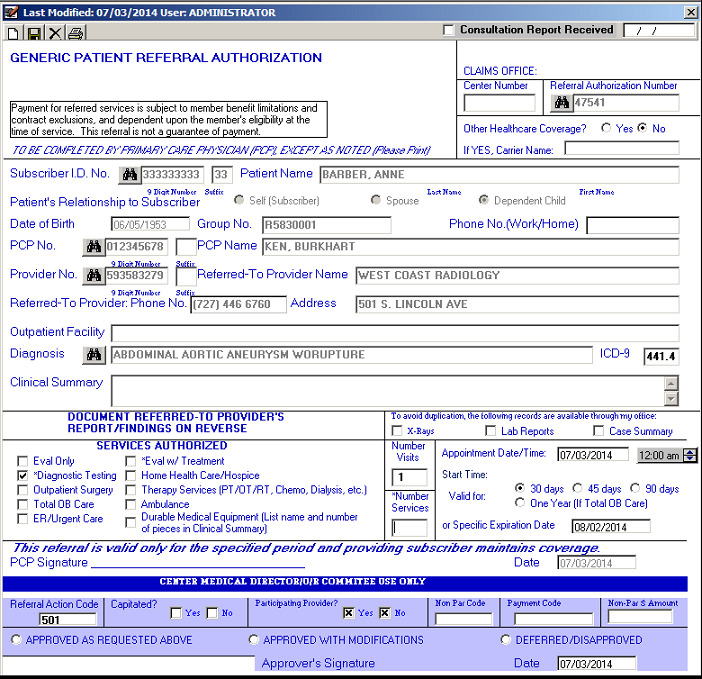Open Provider No. binoculars lookup

coord(94,275)
